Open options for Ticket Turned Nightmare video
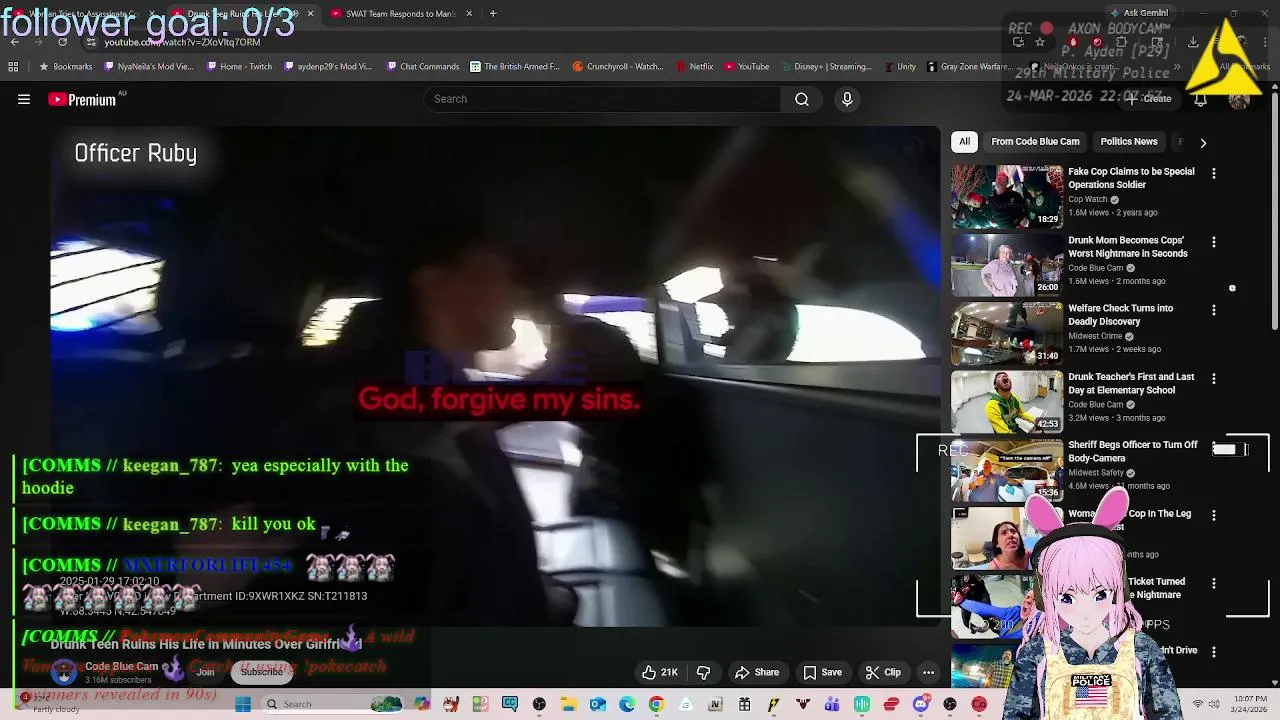The width and height of the screenshot is (1280, 720). coord(1214,583)
